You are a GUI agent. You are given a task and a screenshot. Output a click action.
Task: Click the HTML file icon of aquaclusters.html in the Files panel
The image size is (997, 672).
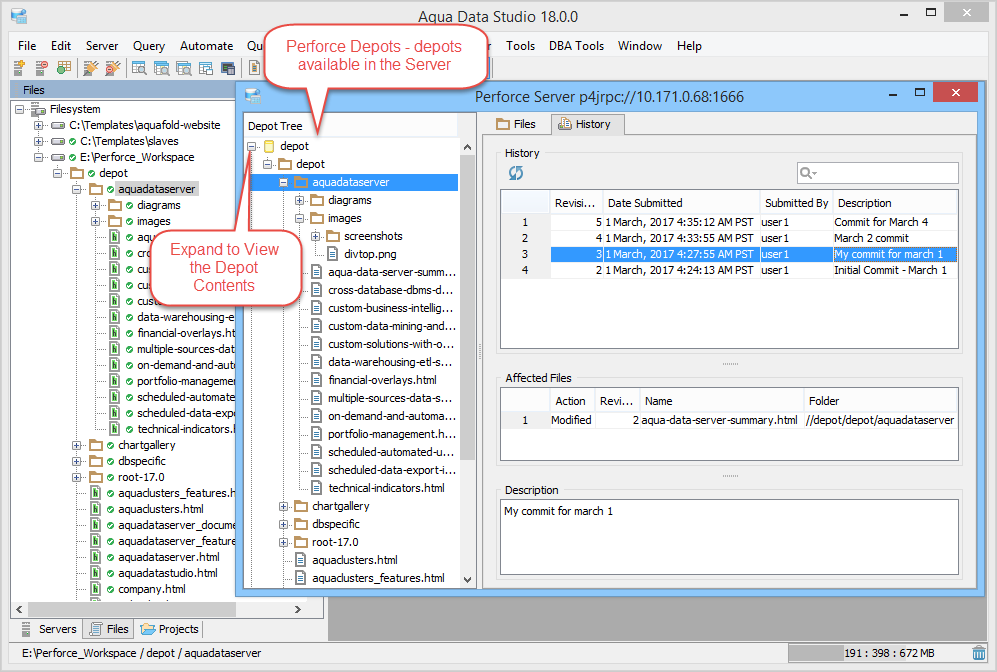click(x=95, y=509)
